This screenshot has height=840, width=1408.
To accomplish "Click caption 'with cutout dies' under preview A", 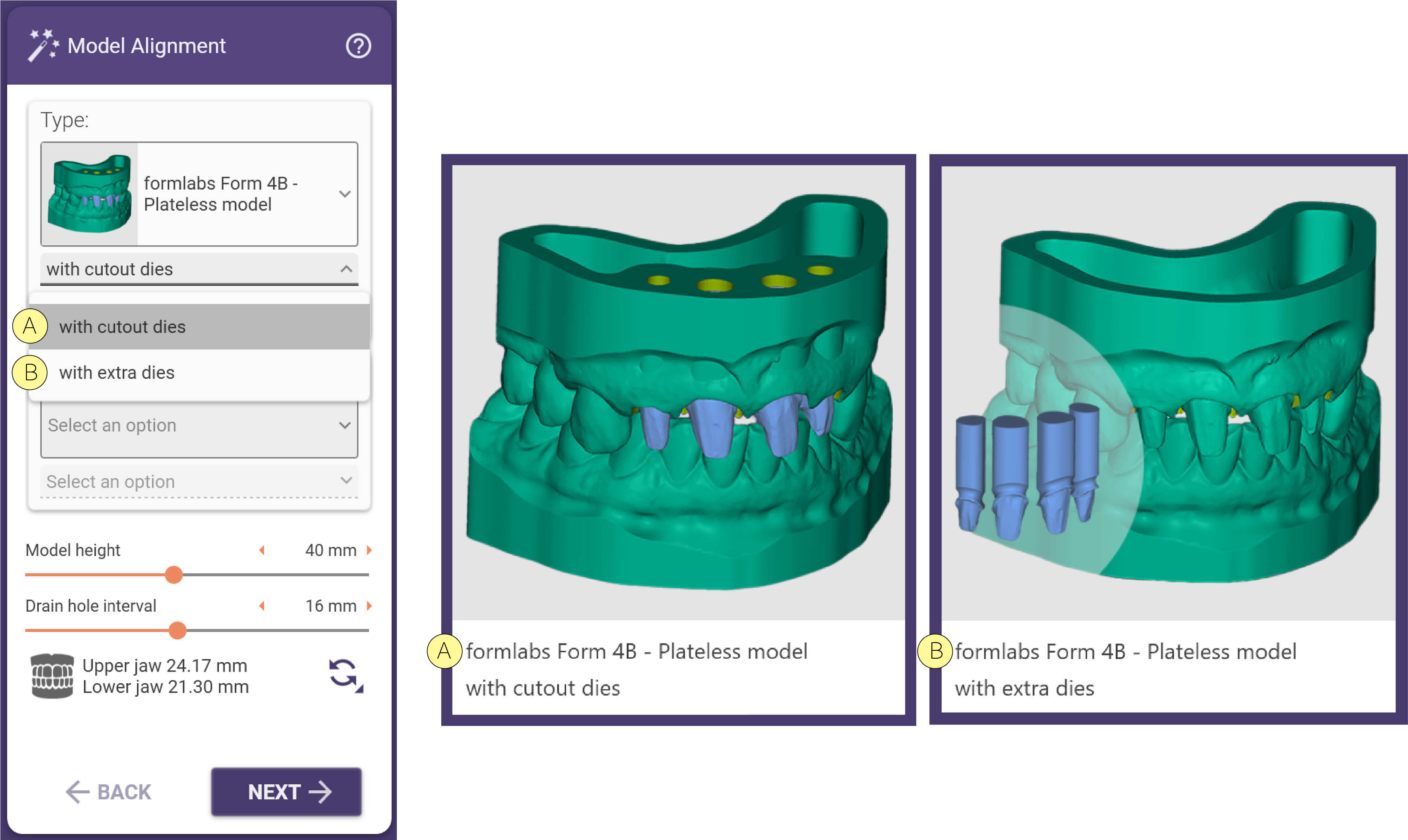I will 543,688.
